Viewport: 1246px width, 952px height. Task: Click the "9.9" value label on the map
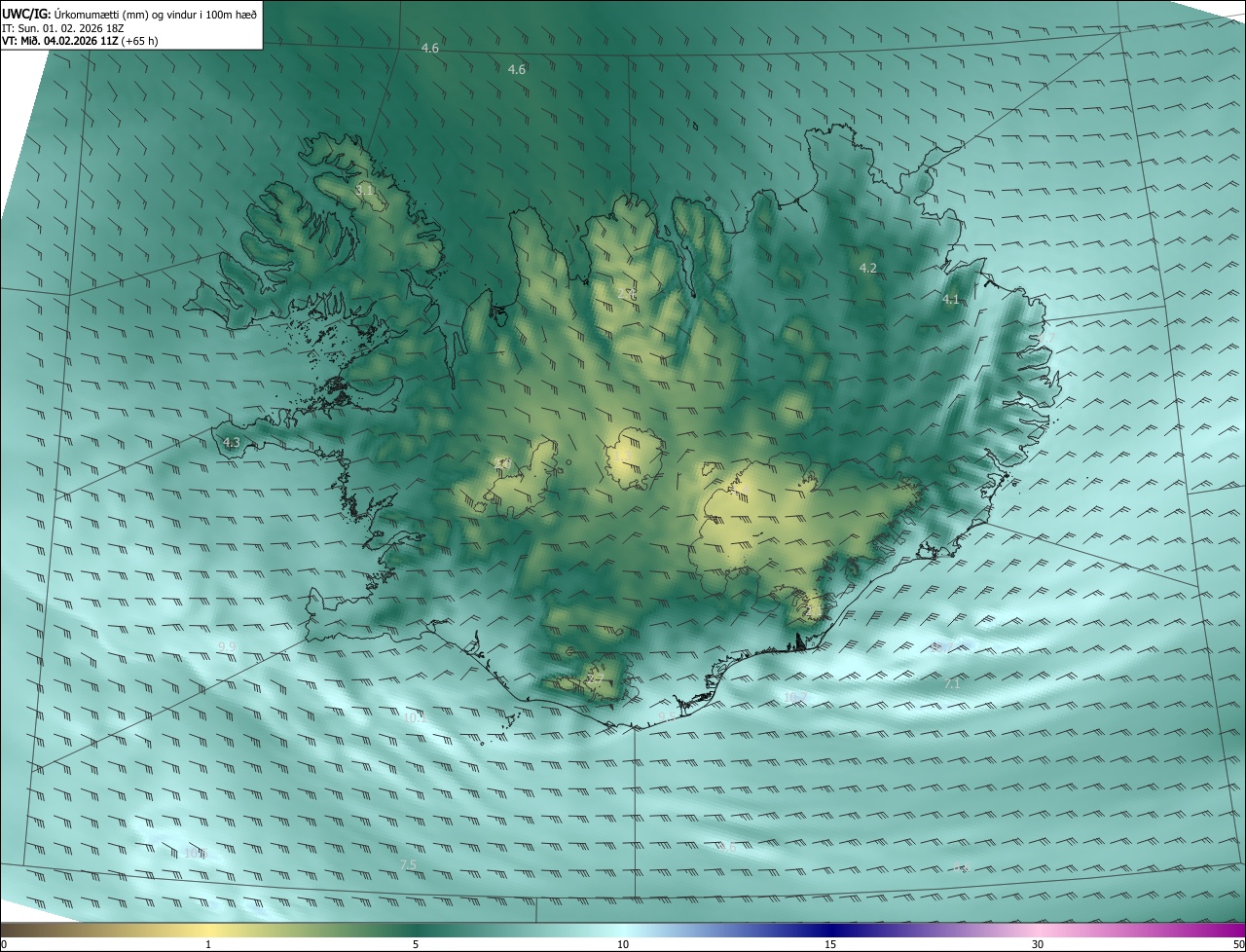(227, 646)
